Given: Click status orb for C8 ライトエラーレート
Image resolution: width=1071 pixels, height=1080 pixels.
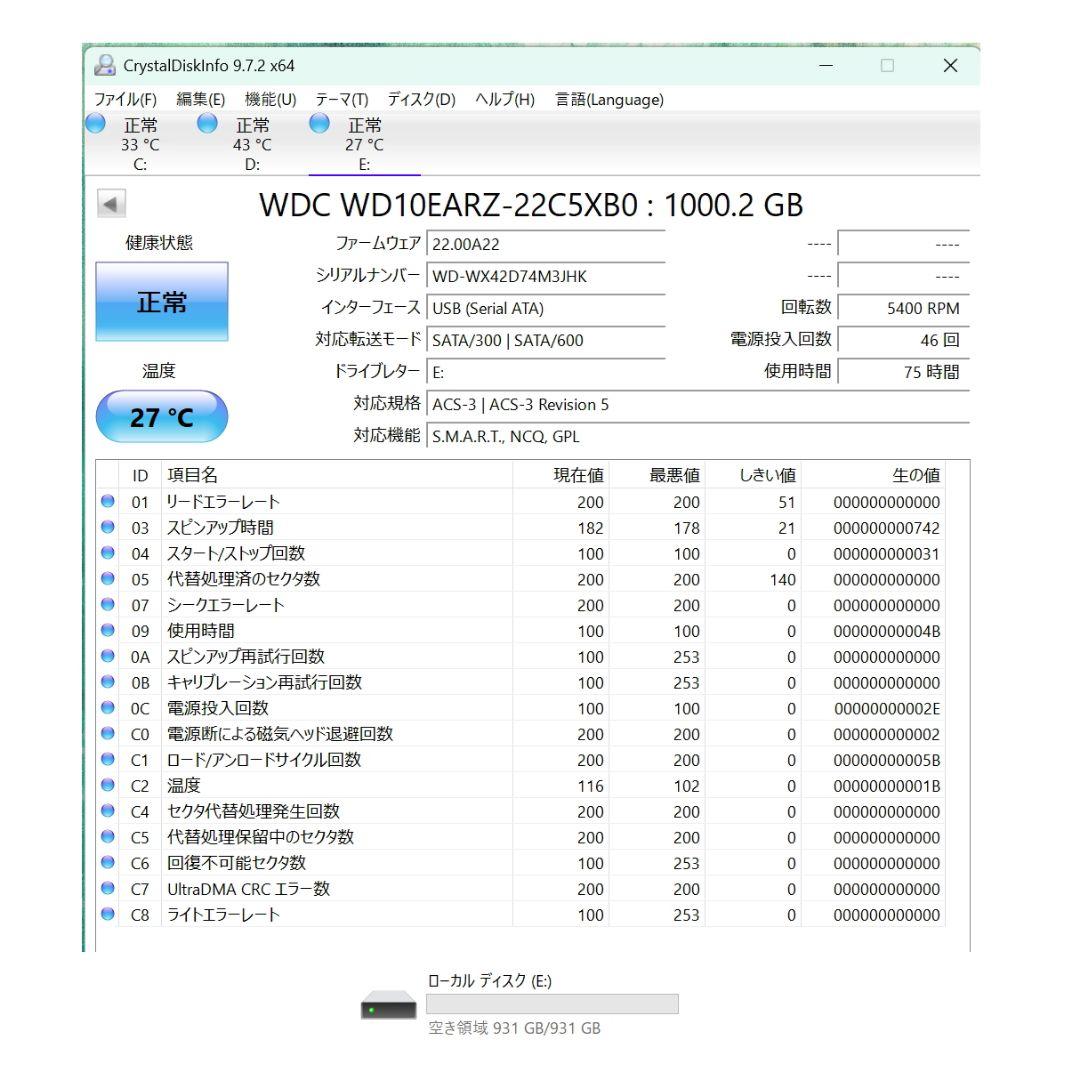Looking at the screenshot, I should point(107,915).
